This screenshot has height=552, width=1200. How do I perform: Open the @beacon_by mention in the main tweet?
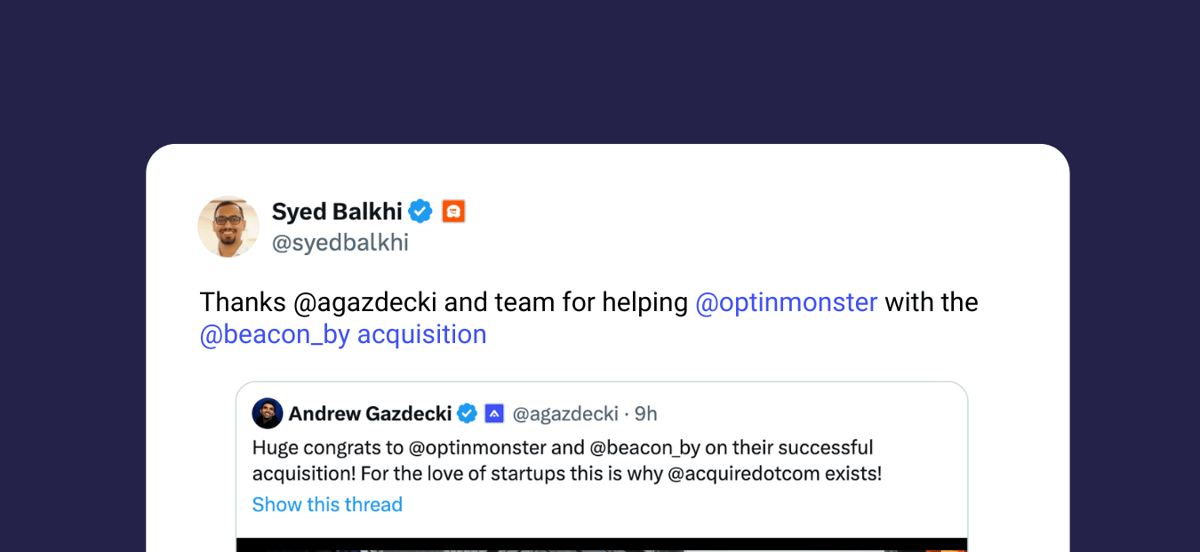point(275,334)
